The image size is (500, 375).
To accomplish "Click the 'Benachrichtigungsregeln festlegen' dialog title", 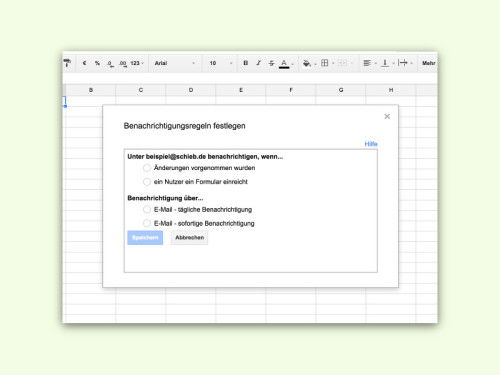I will 185,126.
